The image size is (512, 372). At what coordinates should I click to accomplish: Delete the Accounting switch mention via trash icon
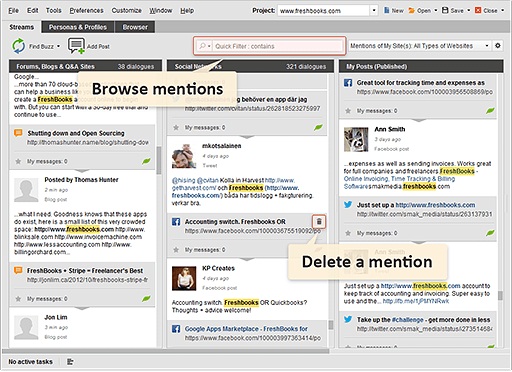[x=319, y=221]
